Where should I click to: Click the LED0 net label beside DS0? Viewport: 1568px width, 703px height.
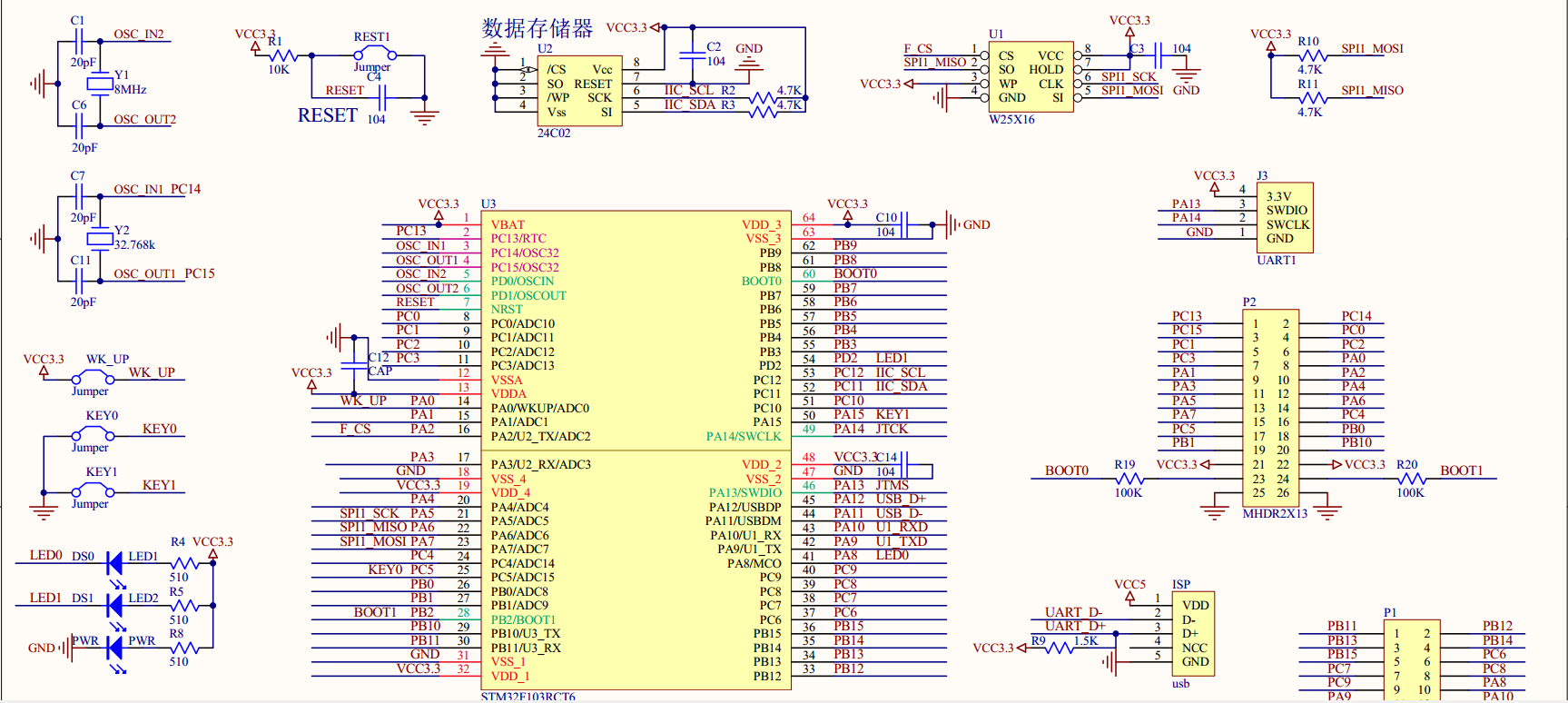[46, 555]
